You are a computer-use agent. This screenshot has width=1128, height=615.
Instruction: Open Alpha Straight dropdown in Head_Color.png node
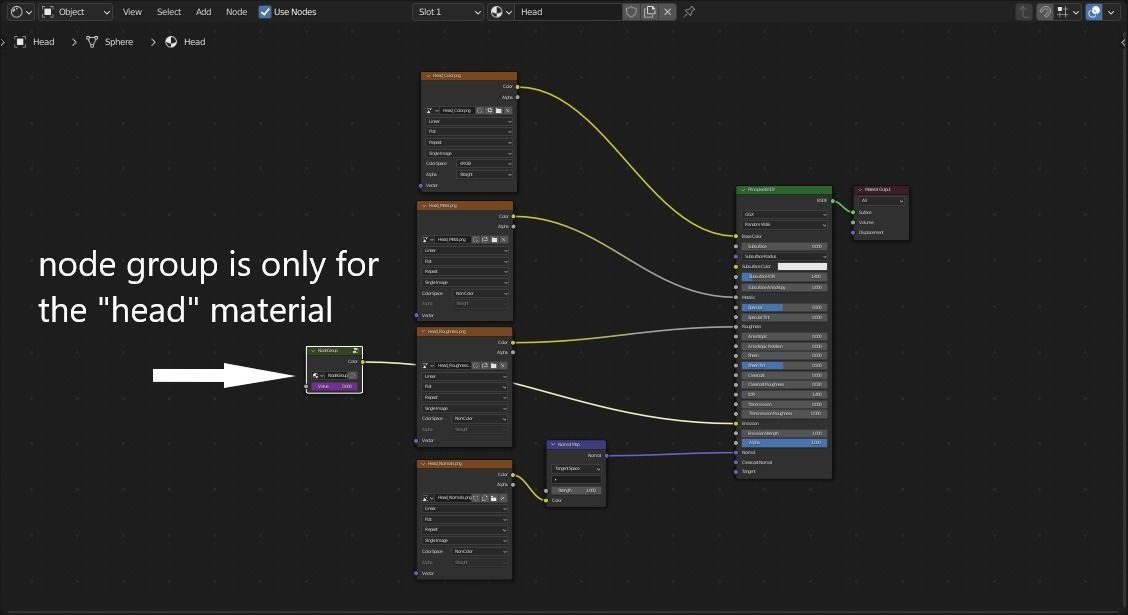pyautogui.click(x=485, y=175)
